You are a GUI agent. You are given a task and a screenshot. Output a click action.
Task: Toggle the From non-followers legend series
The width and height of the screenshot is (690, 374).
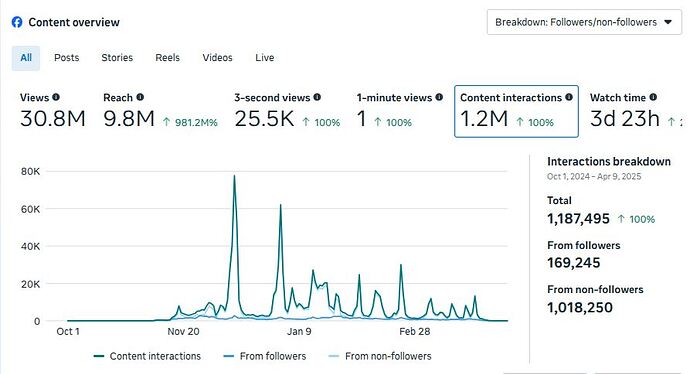(x=380, y=356)
